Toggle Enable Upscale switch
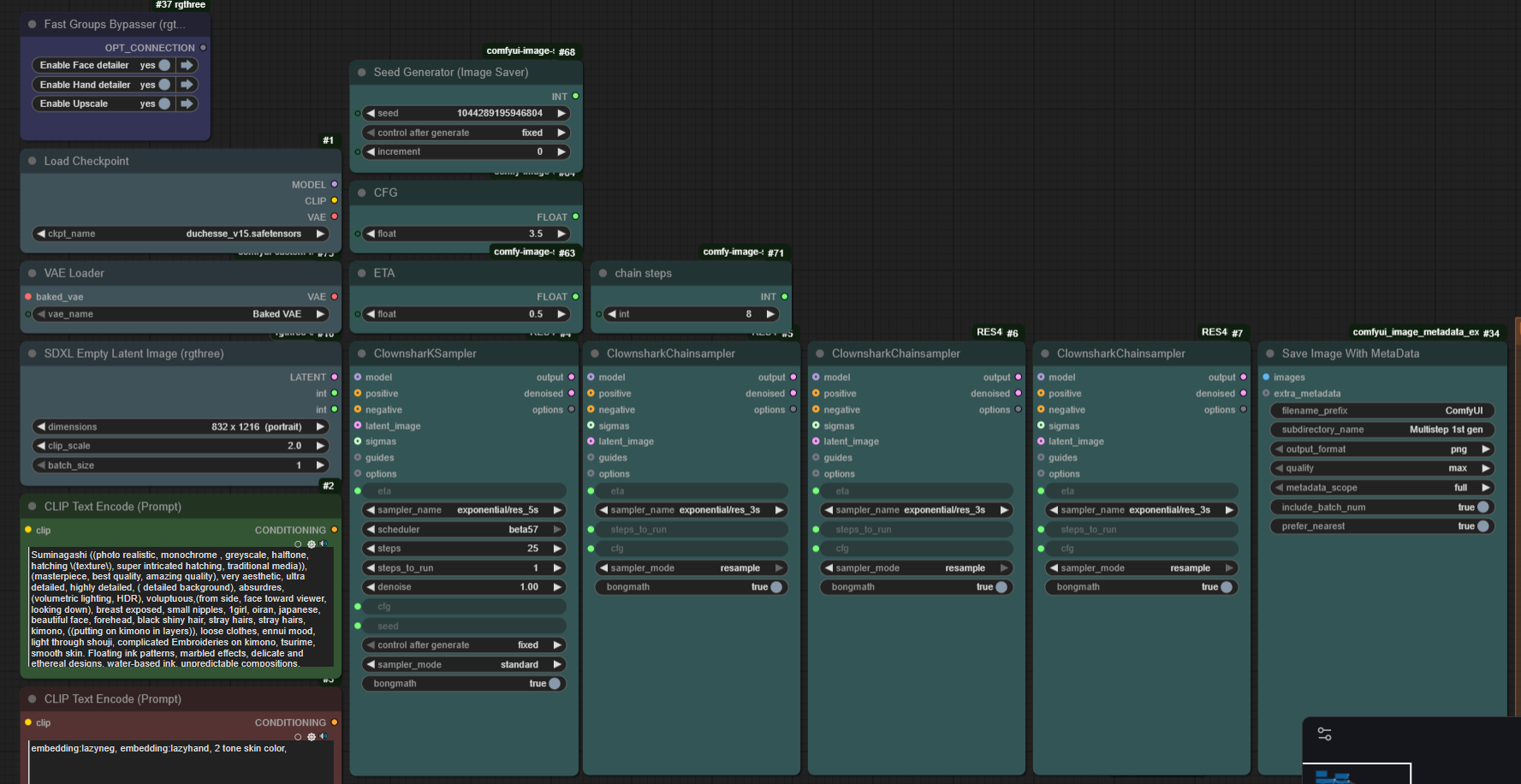 click(163, 104)
